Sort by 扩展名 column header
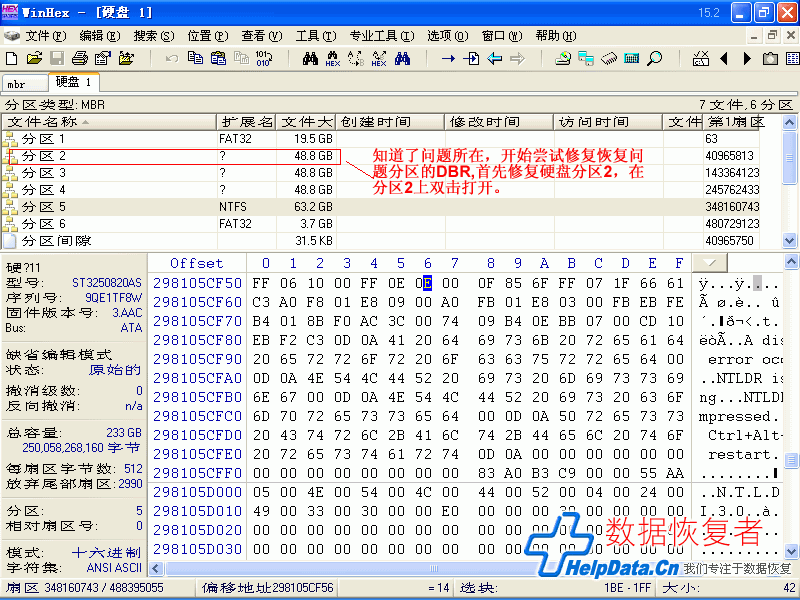Viewport: 800px width, 600px height. [x=246, y=122]
